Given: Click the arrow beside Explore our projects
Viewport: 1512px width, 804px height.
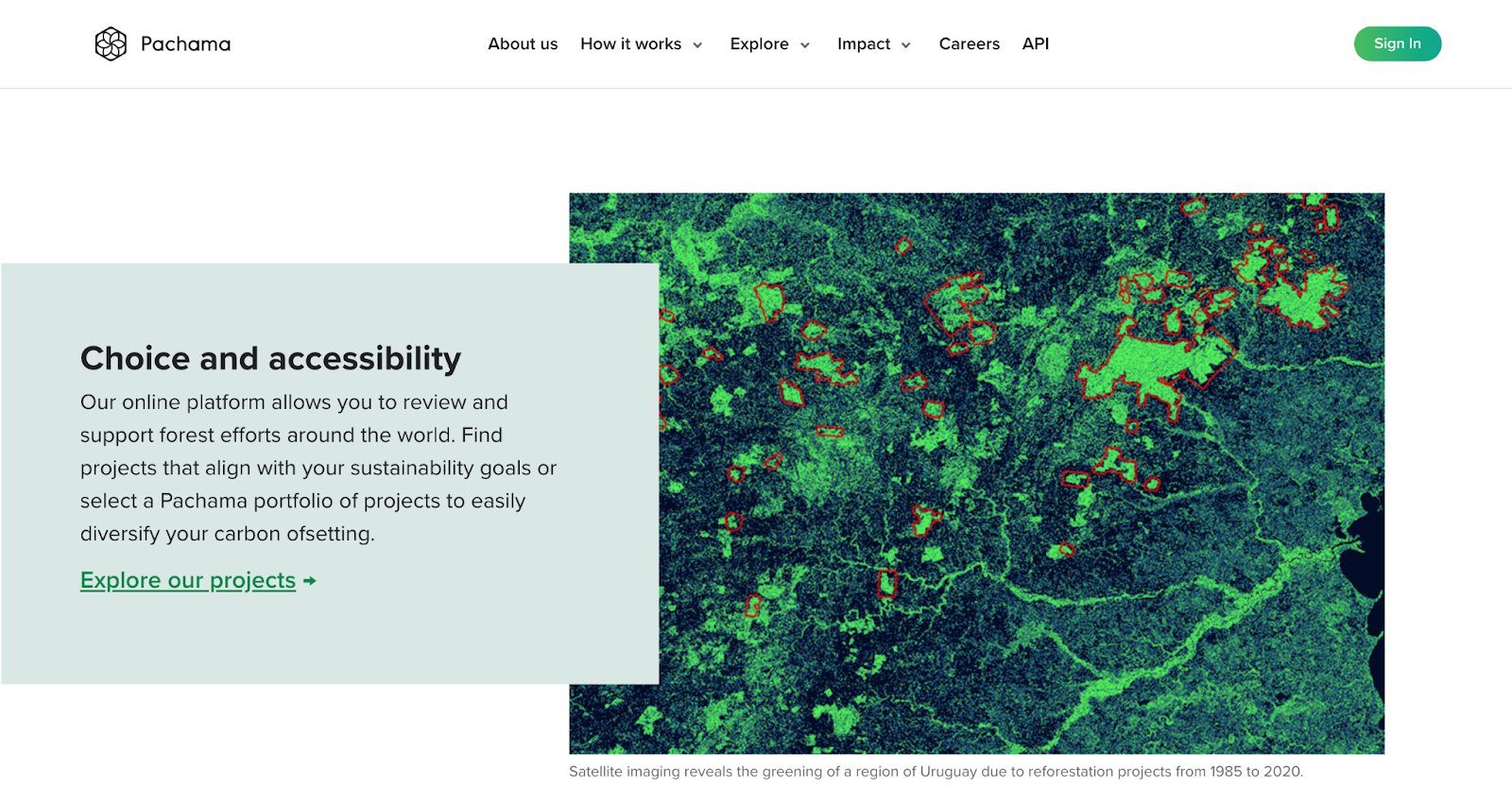Looking at the screenshot, I should pyautogui.click(x=310, y=581).
